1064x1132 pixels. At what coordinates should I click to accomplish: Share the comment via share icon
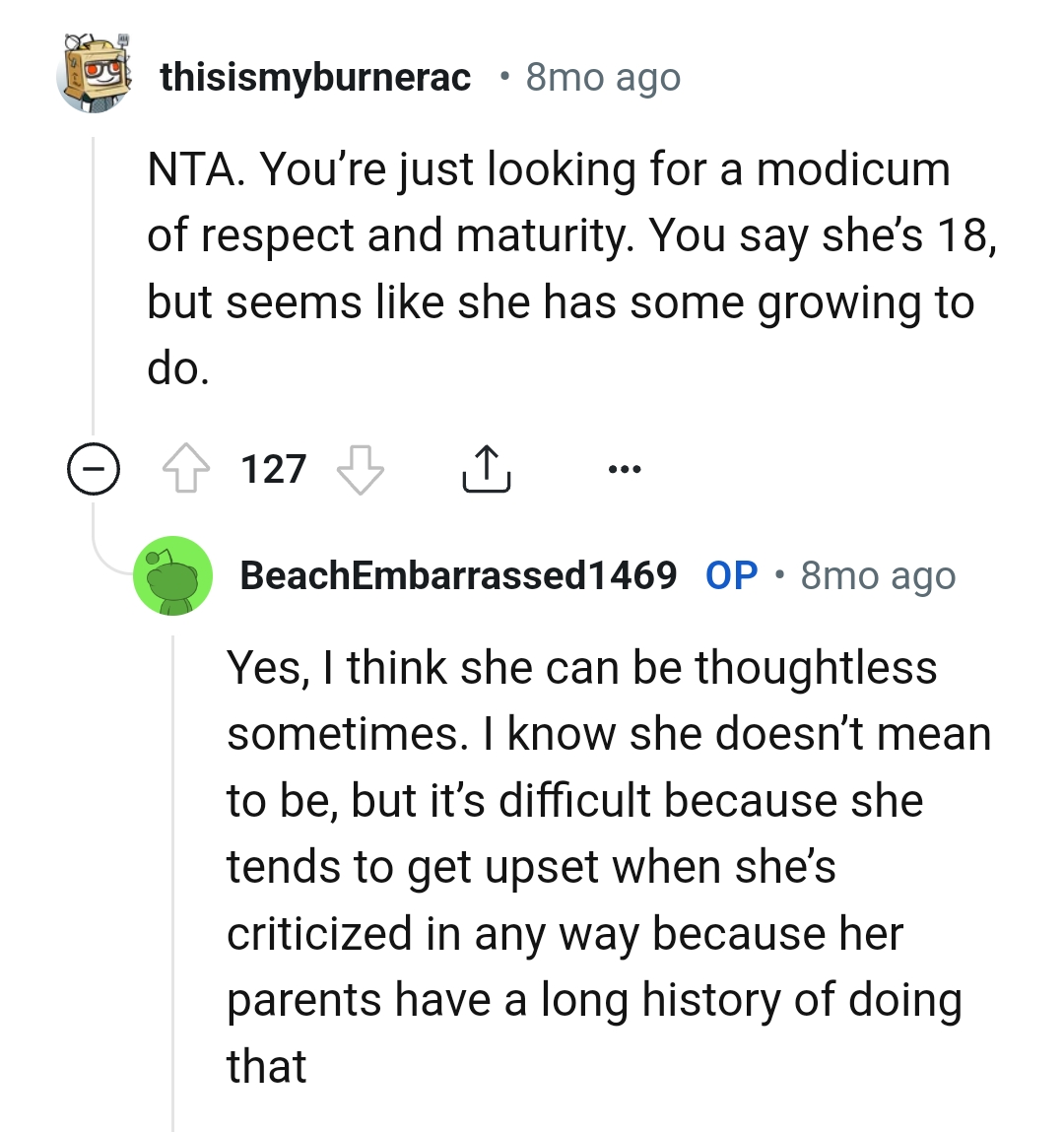click(x=485, y=469)
